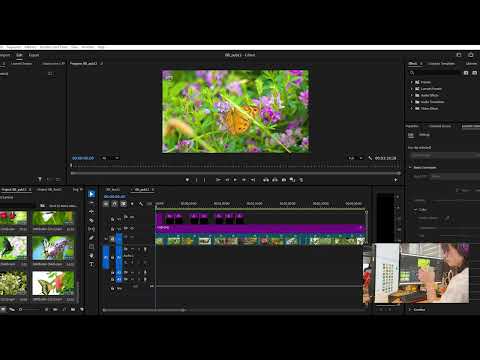Click the timeline playhead timecode
Image resolution: width=480 pixels, height=360 pixels.
(x=115, y=197)
